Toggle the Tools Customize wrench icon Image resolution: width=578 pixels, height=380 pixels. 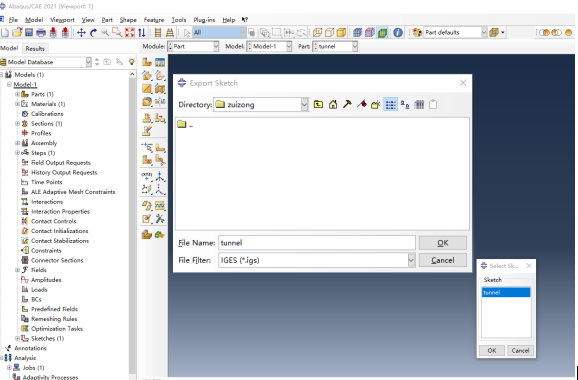click(x=160, y=219)
